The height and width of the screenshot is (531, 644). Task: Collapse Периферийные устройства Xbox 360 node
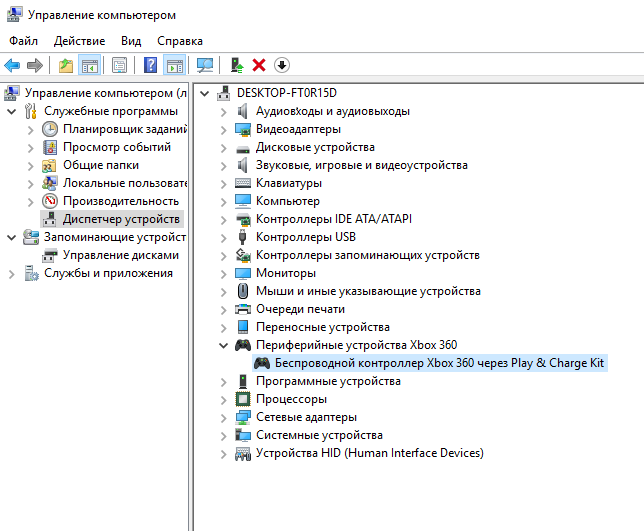[x=223, y=345]
